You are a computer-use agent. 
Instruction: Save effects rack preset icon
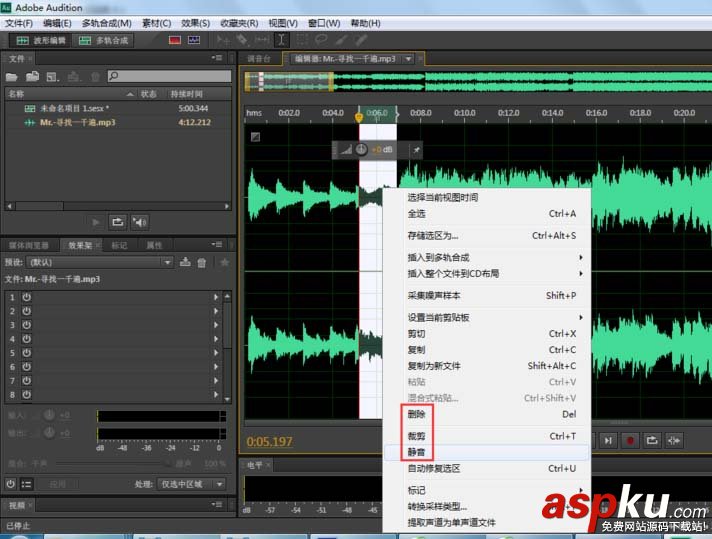point(185,262)
